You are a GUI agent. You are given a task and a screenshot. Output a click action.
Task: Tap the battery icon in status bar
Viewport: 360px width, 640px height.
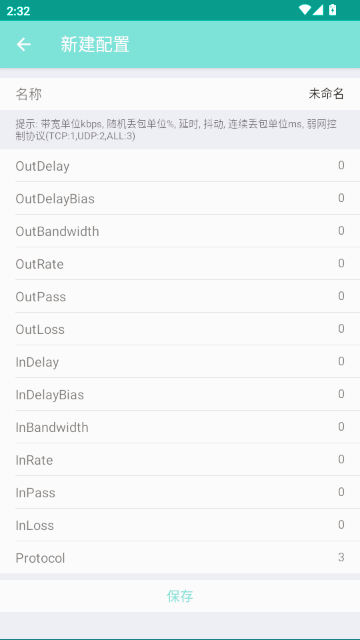click(x=333, y=10)
